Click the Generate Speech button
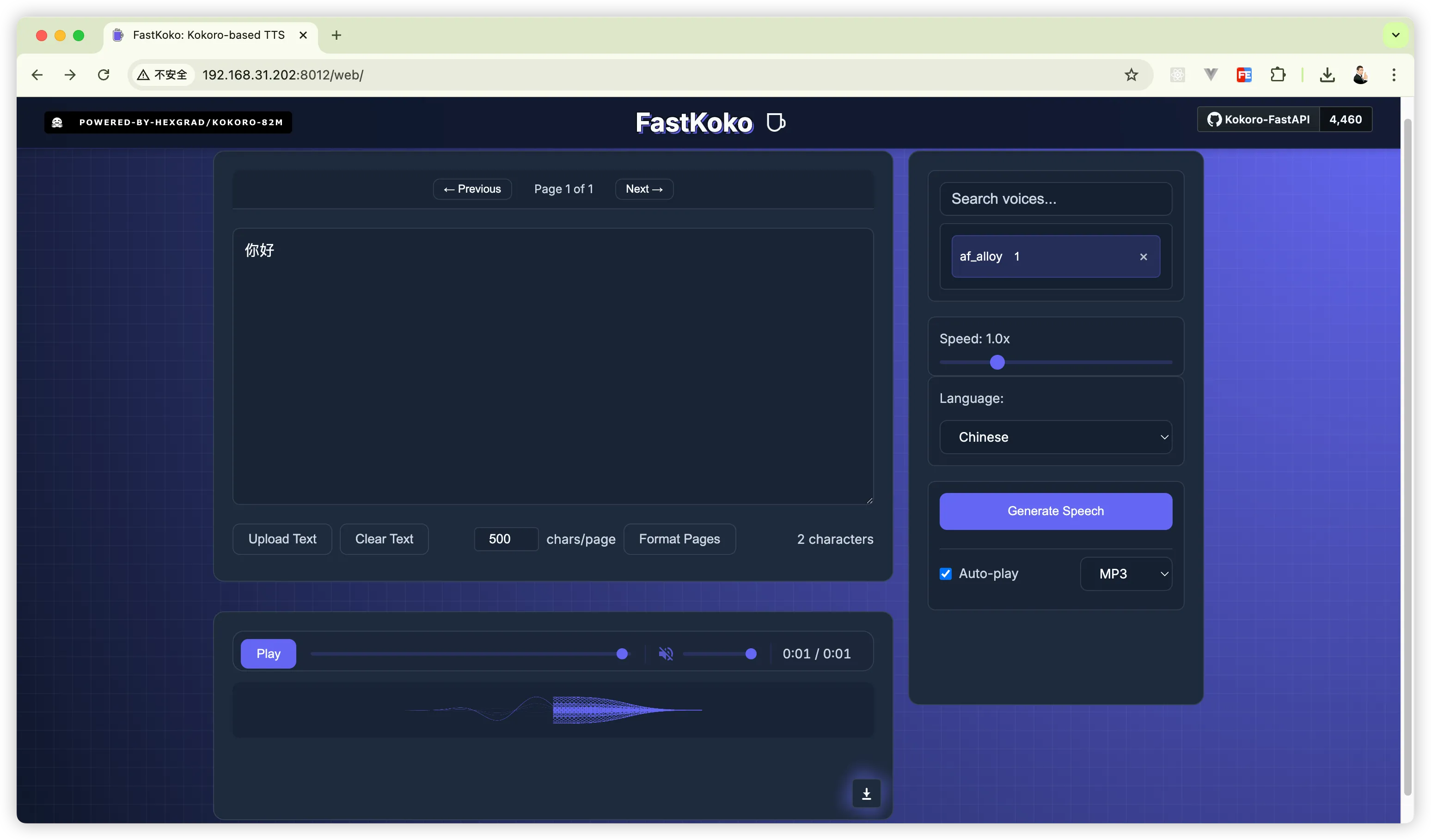Viewport: 1431px width, 840px height. [1056, 511]
